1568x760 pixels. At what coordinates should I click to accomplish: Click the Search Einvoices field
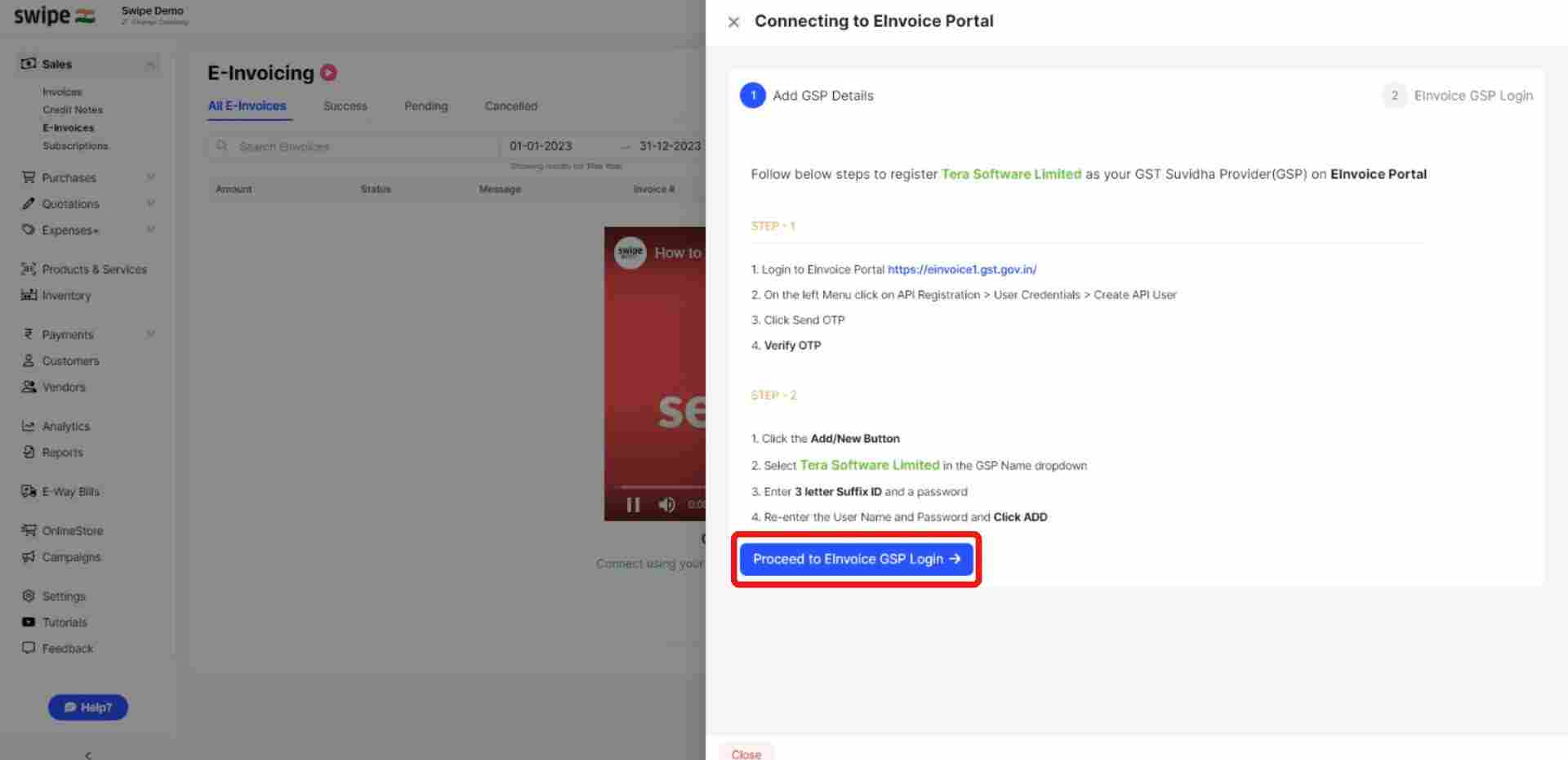click(353, 146)
